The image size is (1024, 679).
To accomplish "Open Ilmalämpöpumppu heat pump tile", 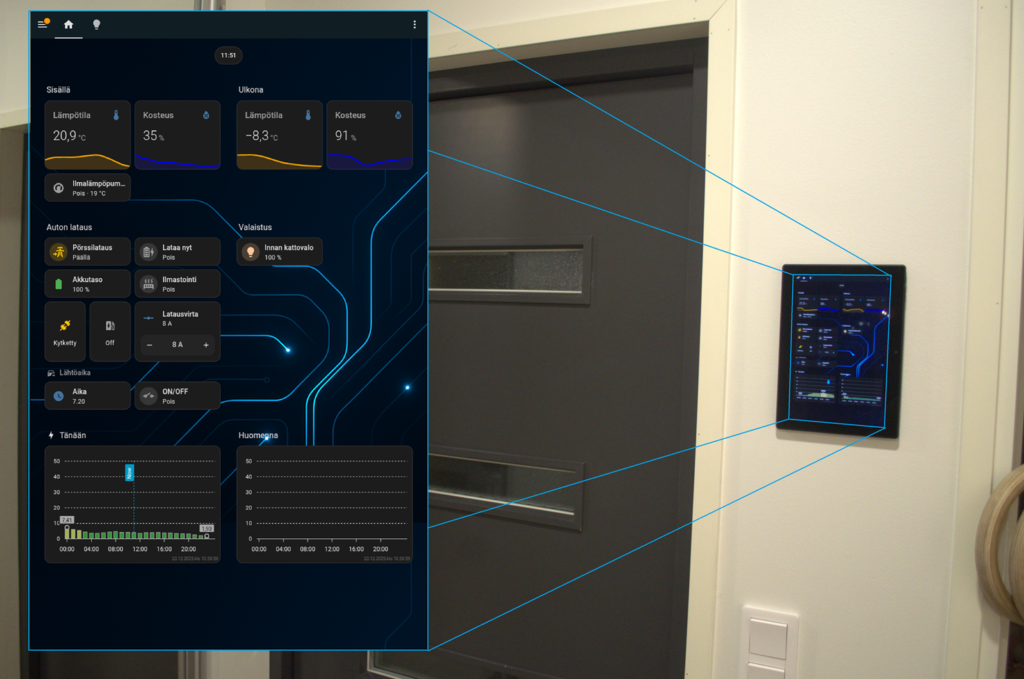I will pos(88,188).
